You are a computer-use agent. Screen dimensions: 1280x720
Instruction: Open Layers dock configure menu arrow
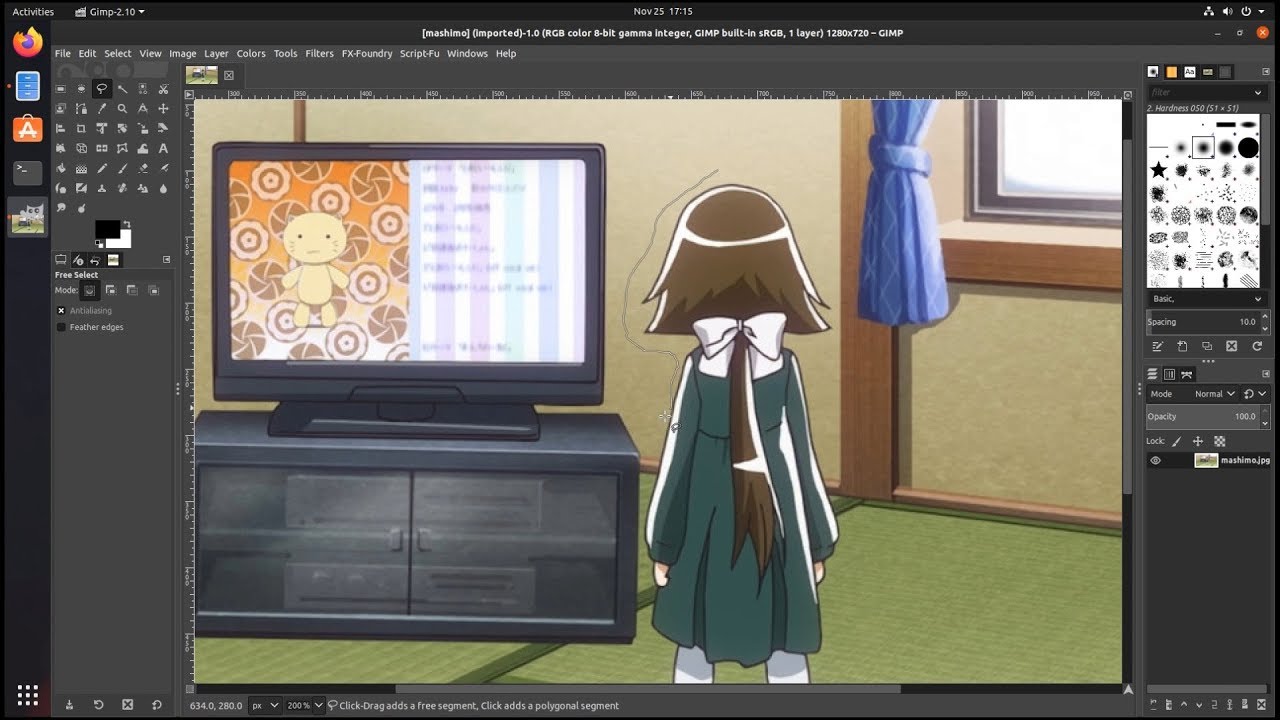(1266, 374)
